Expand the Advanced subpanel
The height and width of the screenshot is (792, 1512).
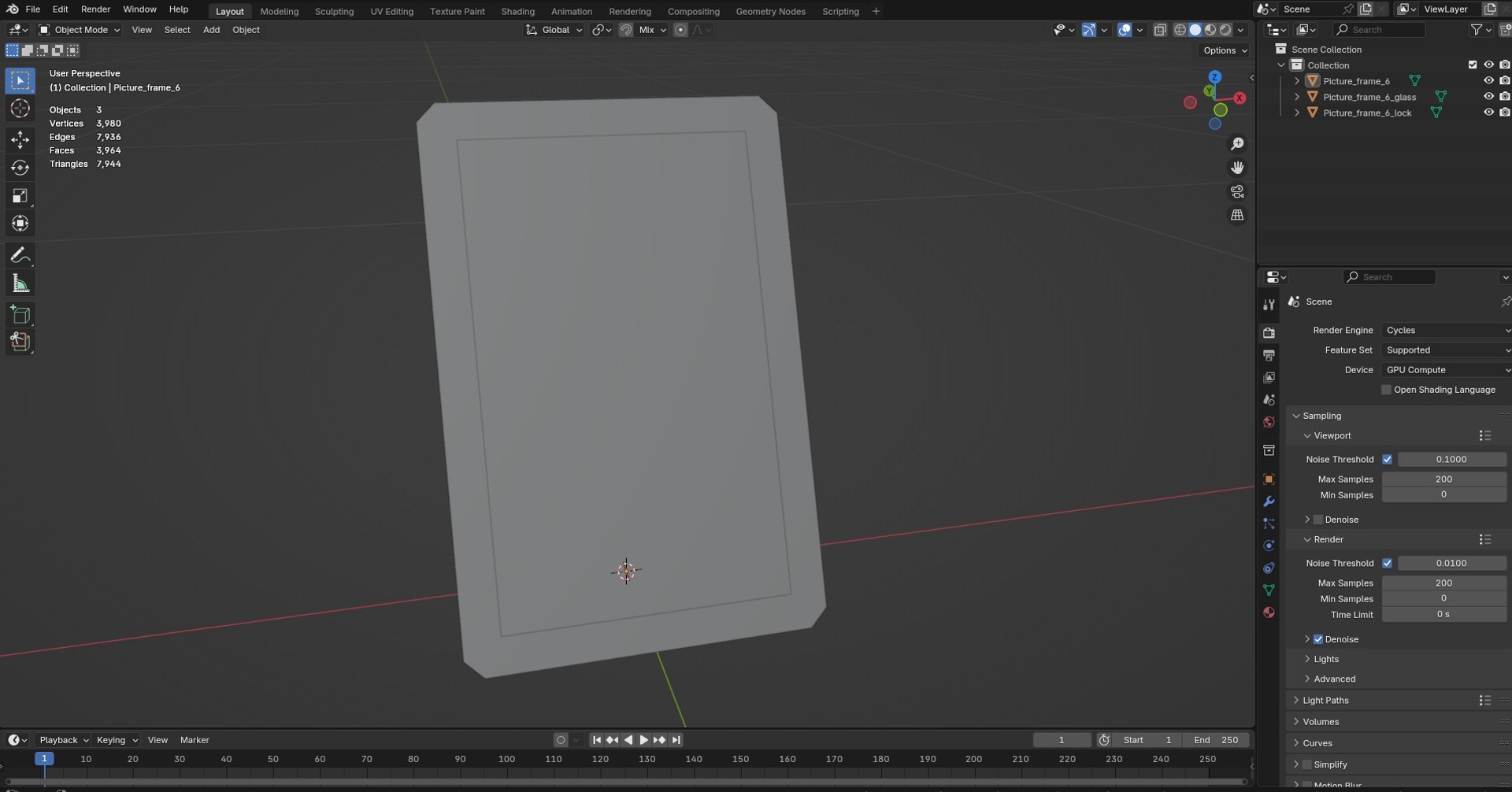tap(1334, 679)
